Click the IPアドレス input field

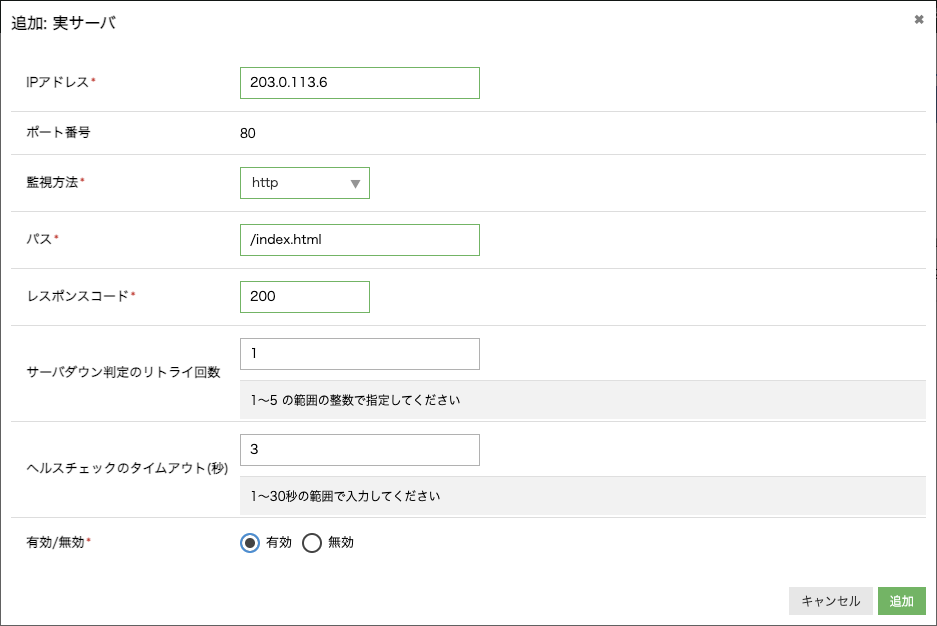[359, 83]
